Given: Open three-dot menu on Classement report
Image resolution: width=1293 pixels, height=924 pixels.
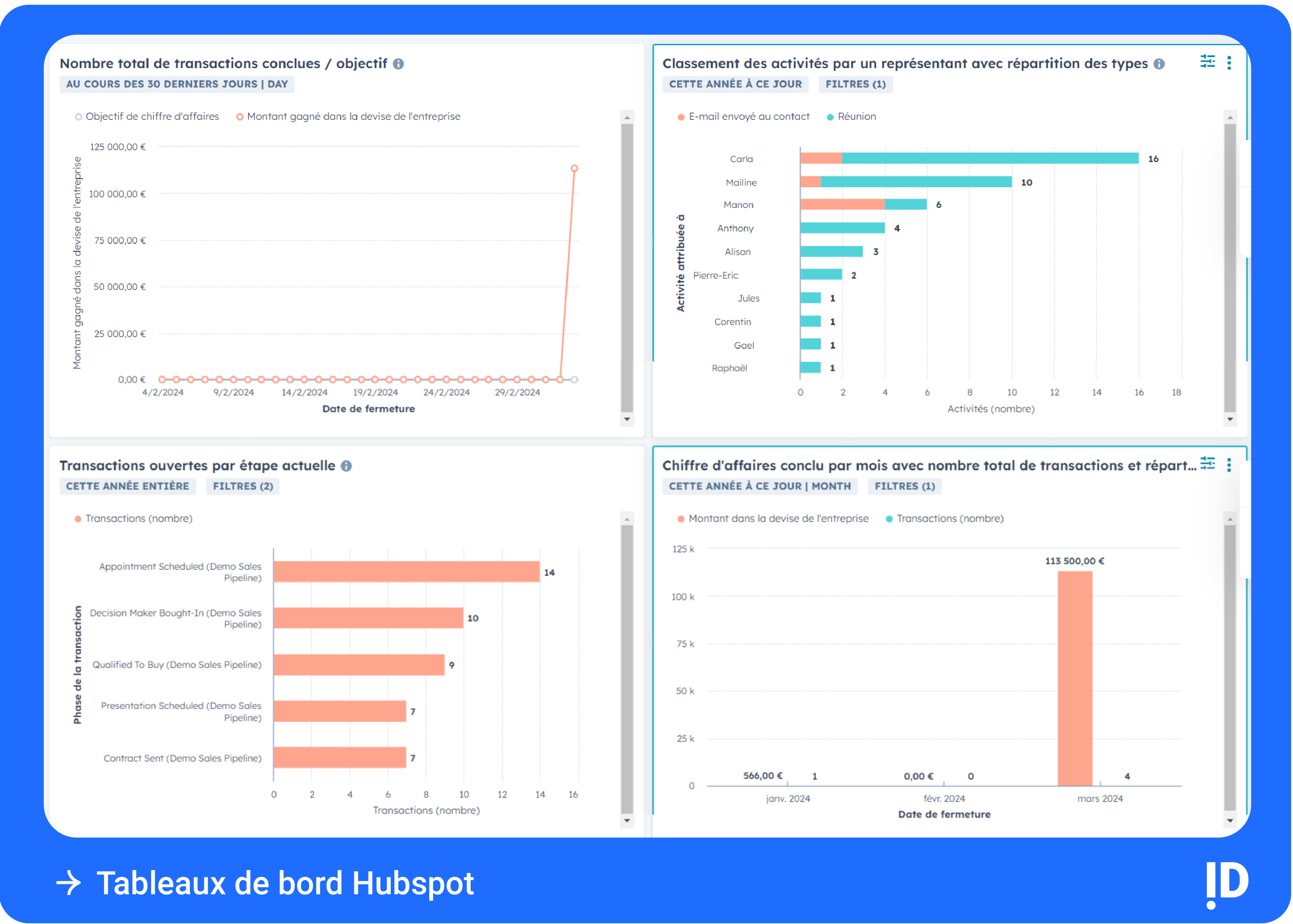Looking at the screenshot, I should coord(1229,63).
